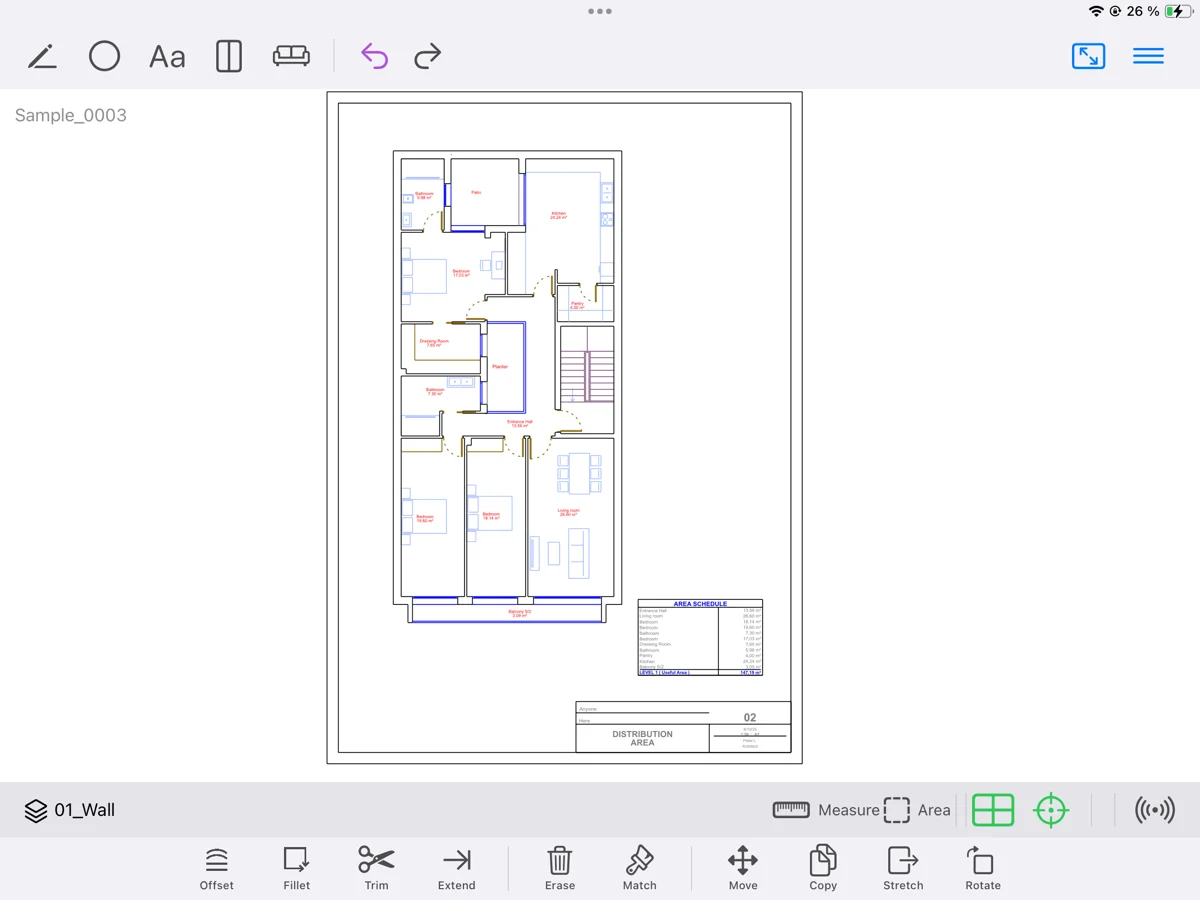Undo the last action
Screen dimensions: 1200x900
(x=374, y=57)
